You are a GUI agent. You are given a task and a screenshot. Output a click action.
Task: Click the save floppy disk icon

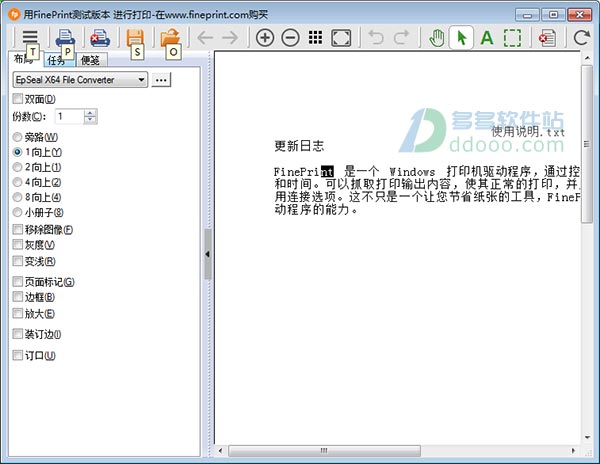coord(135,37)
